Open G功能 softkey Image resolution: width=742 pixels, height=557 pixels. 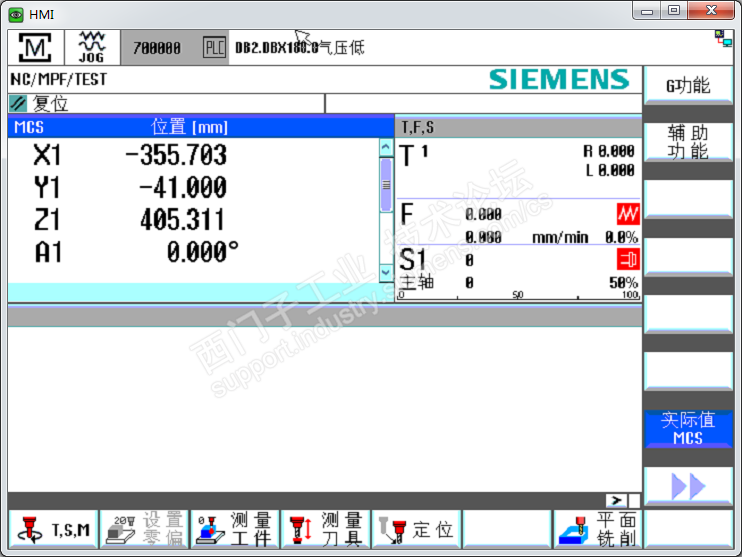pos(688,86)
